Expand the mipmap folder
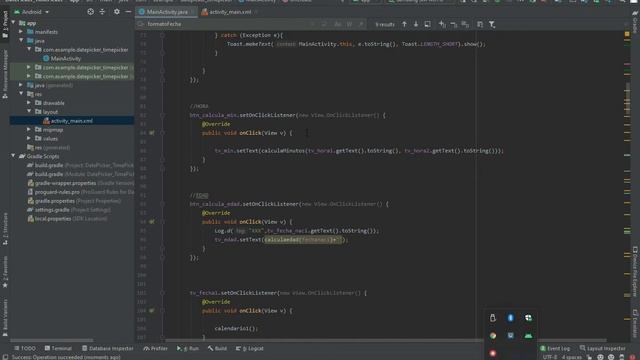The image size is (640, 360). pyautogui.click(x=29, y=129)
